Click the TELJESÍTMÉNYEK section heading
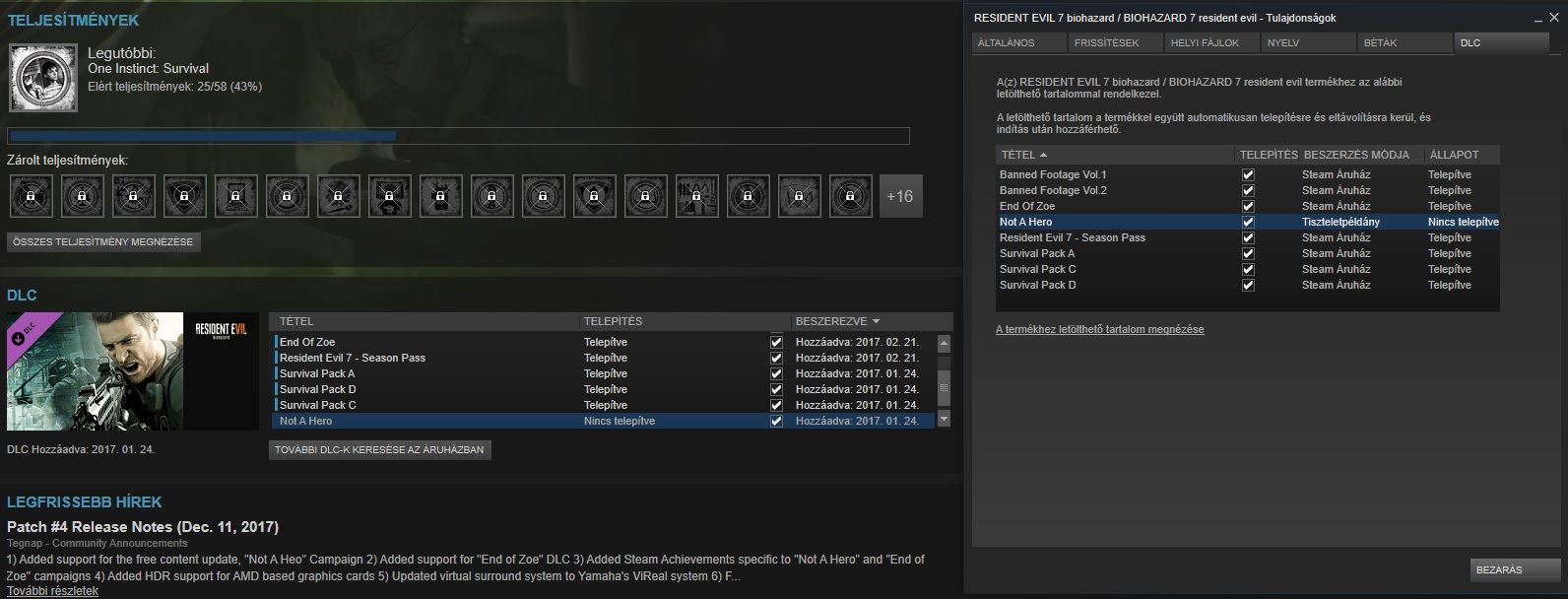 [x=73, y=20]
